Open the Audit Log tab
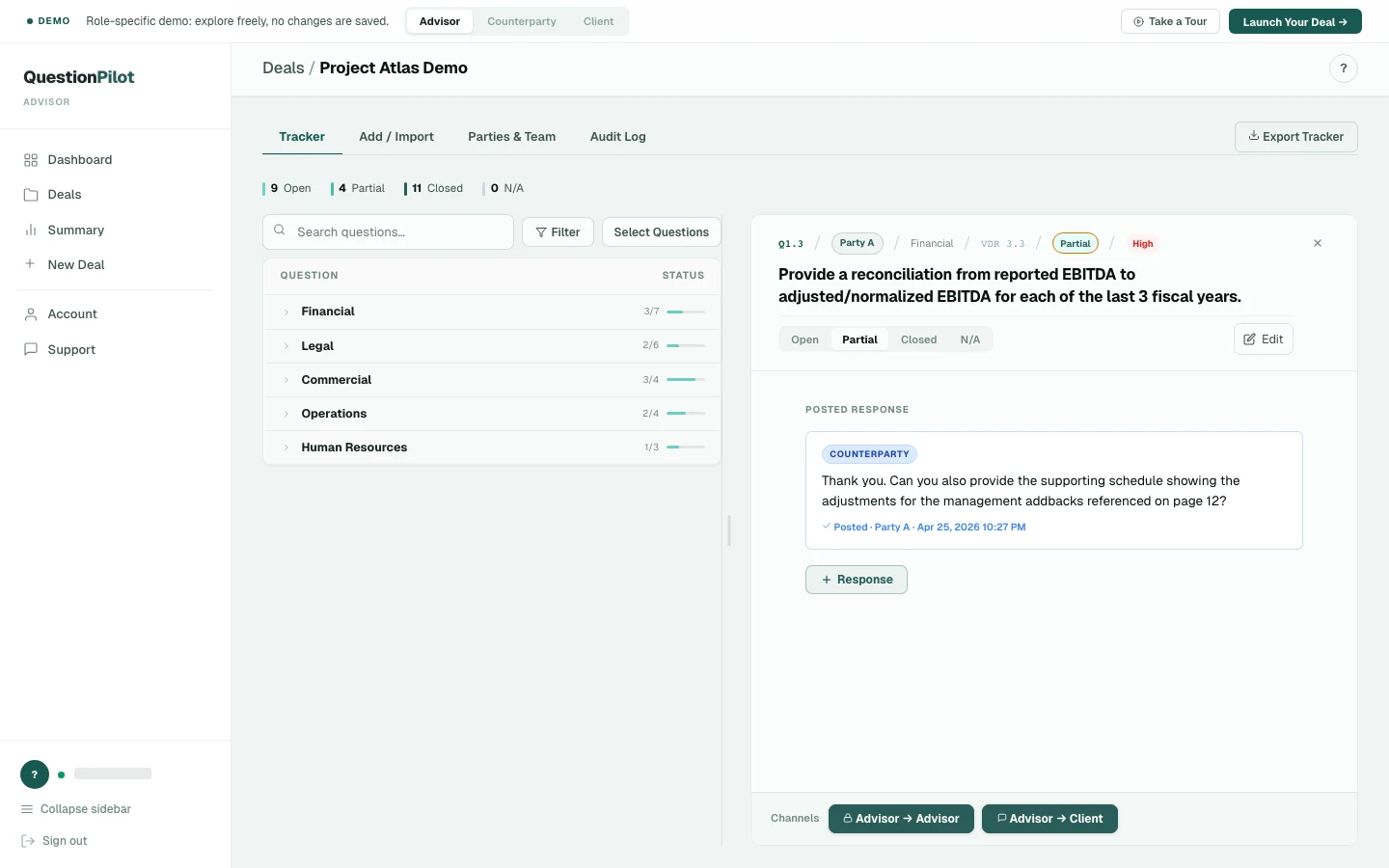 click(x=618, y=137)
